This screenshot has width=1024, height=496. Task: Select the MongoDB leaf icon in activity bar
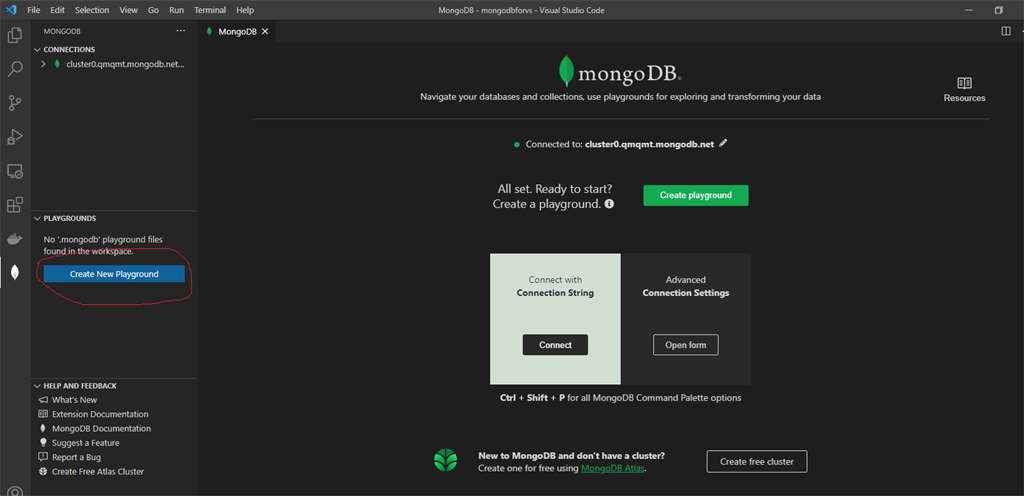click(x=14, y=273)
